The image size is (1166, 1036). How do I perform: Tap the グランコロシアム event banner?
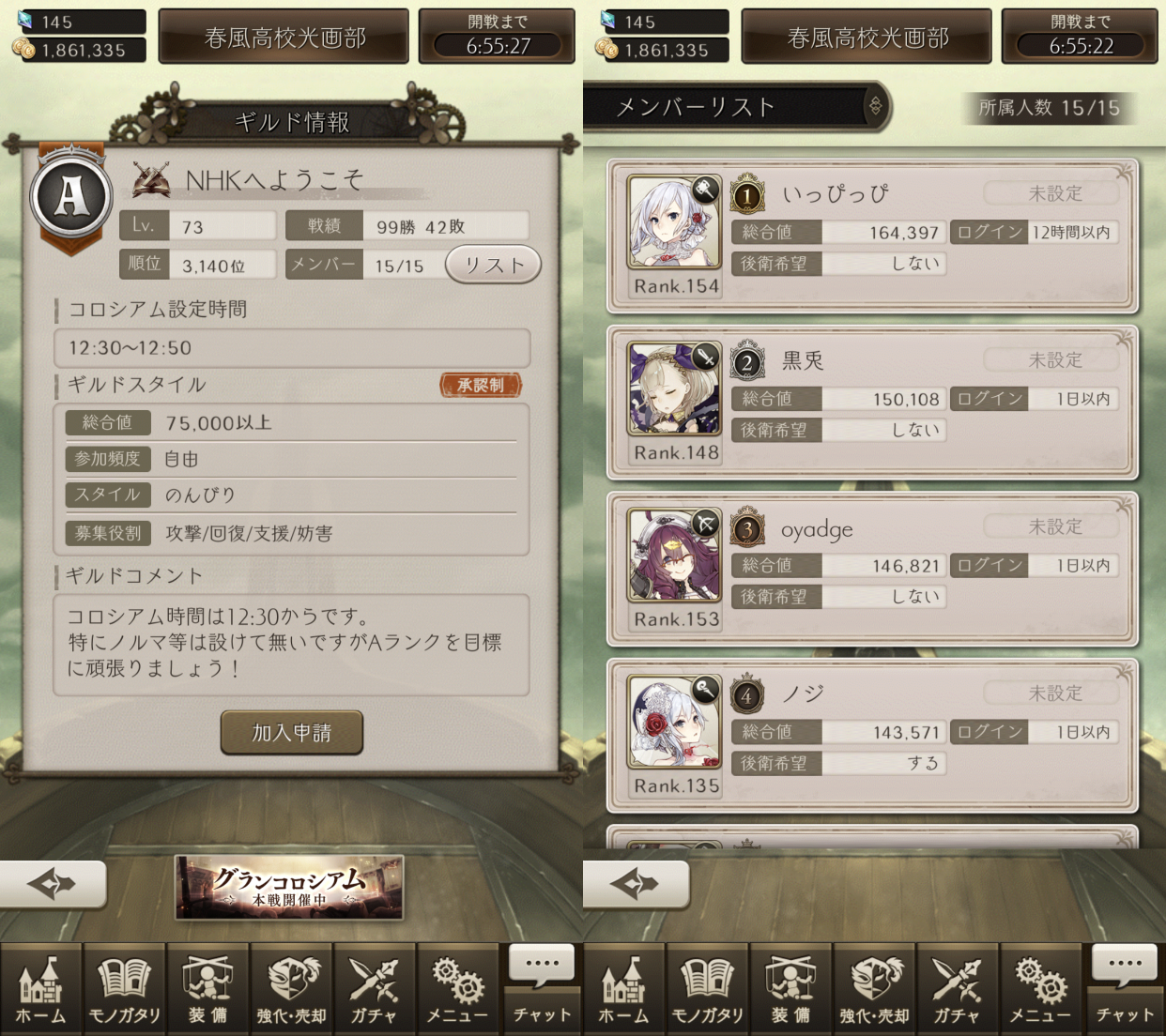[x=289, y=887]
